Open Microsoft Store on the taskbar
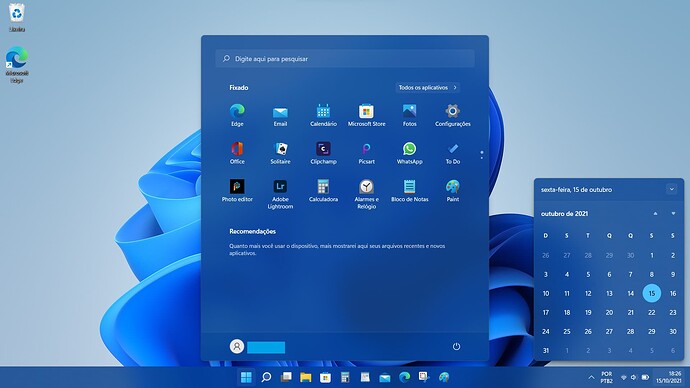Viewport: 690px width, 388px height. coord(326,377)
